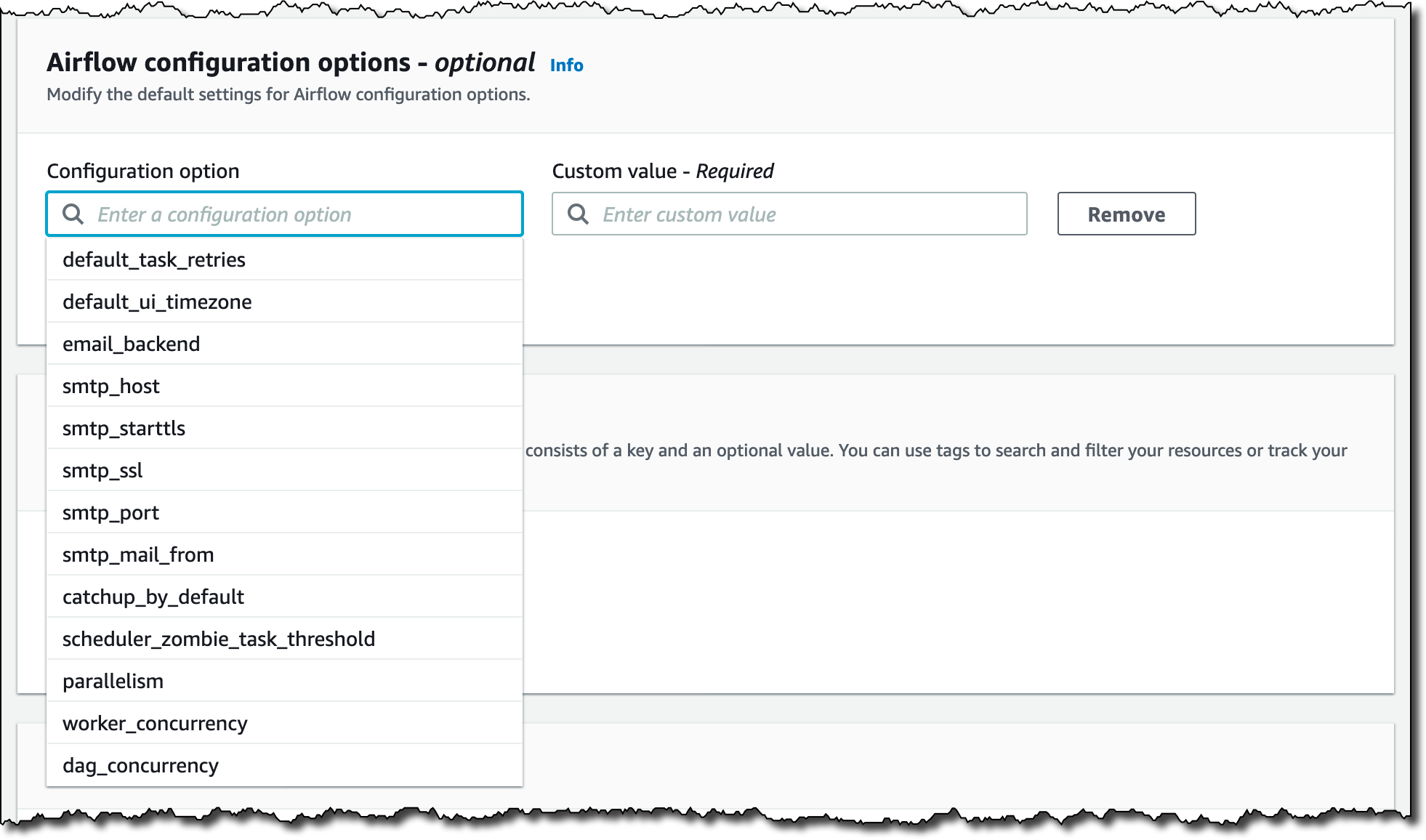Pick worker_concurrency from the list
Viewport: 1426px width, 840px height.
155,723
